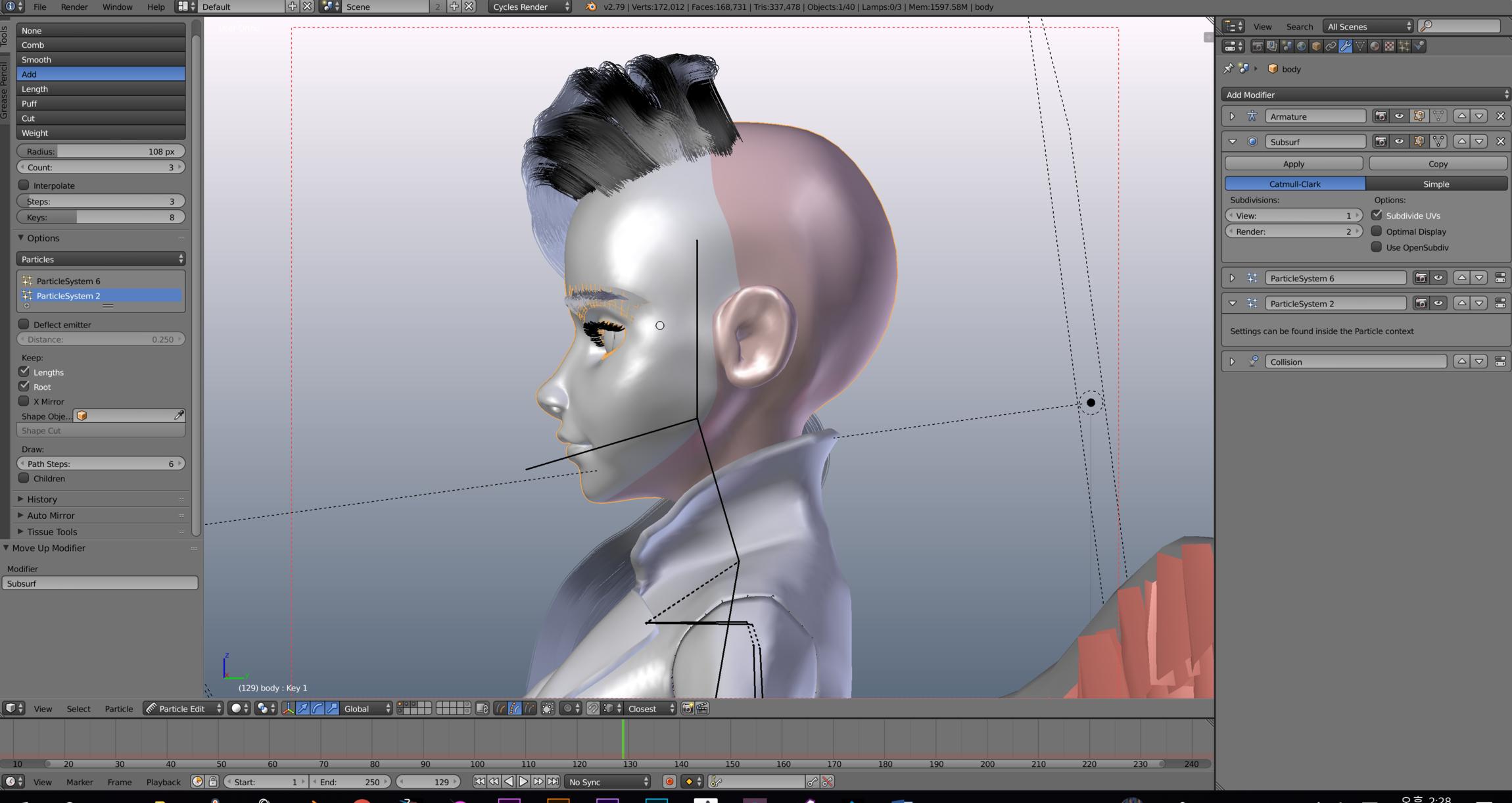Select Path particle select mode icon

tap(500, 708)
